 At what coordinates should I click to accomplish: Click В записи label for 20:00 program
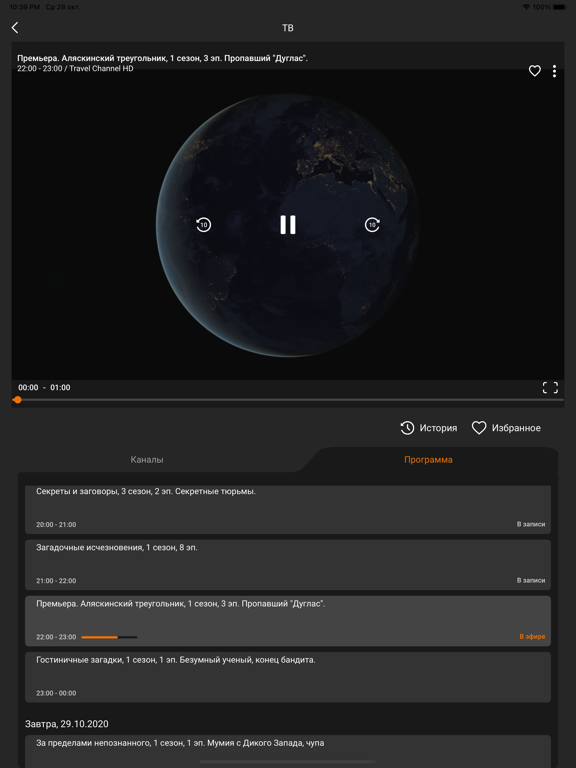[x=530, y=524]
